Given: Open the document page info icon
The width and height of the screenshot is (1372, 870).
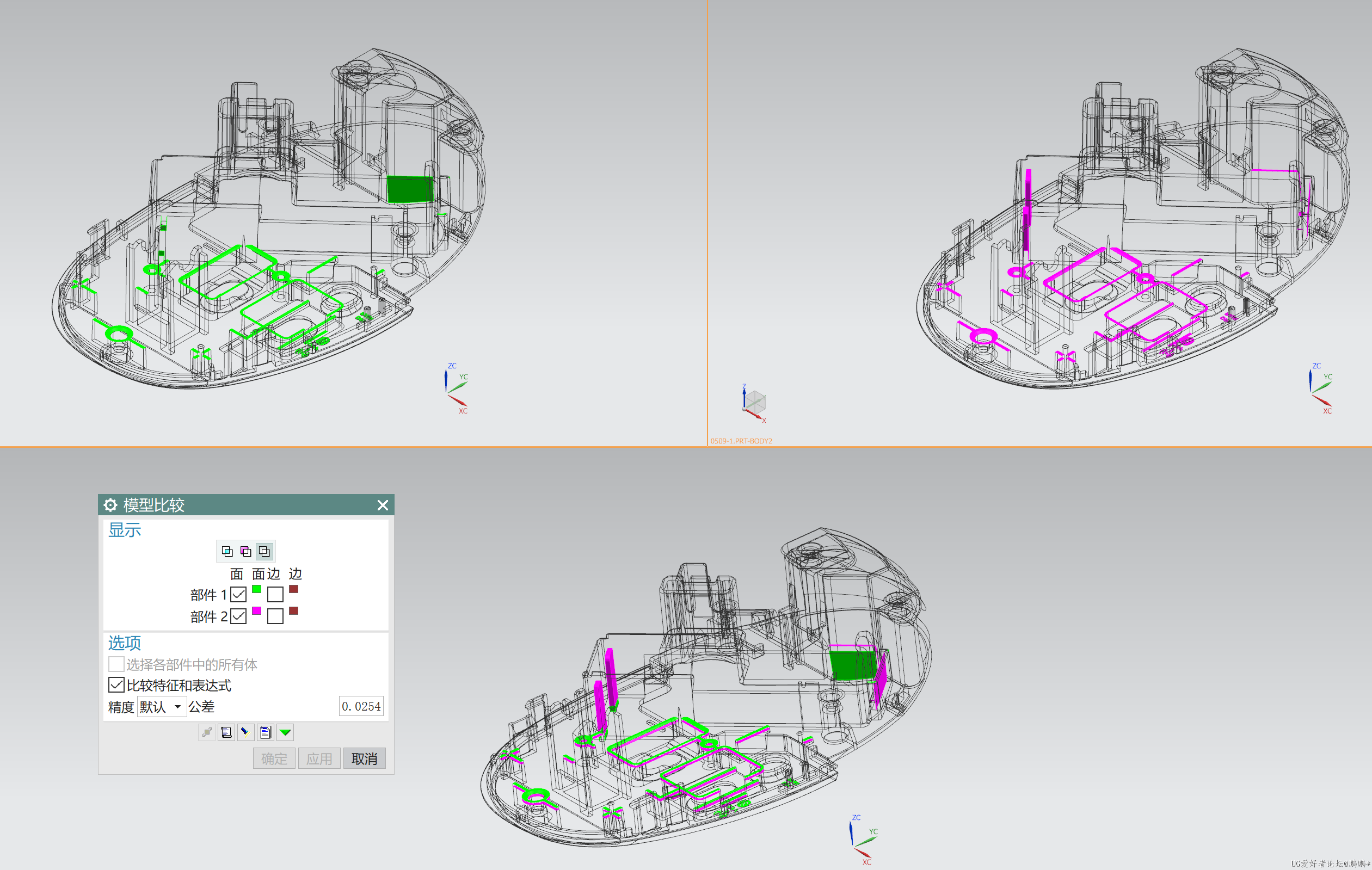Looking at the screenshot, I should (266, 732).
